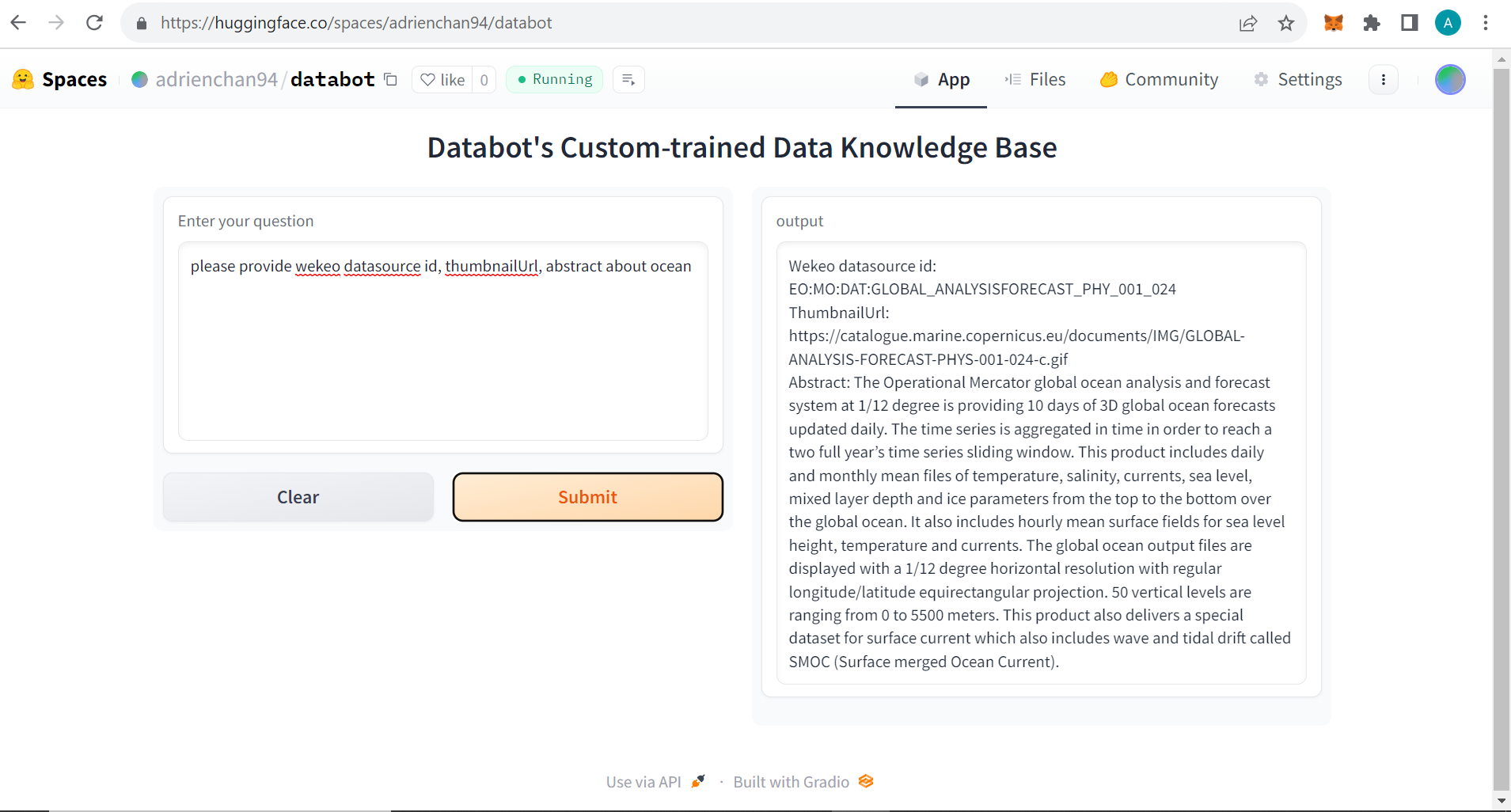Open adrienchan94 user profile
The height and width of the screenshot is (812, 1511).
[x=216, y=79]
